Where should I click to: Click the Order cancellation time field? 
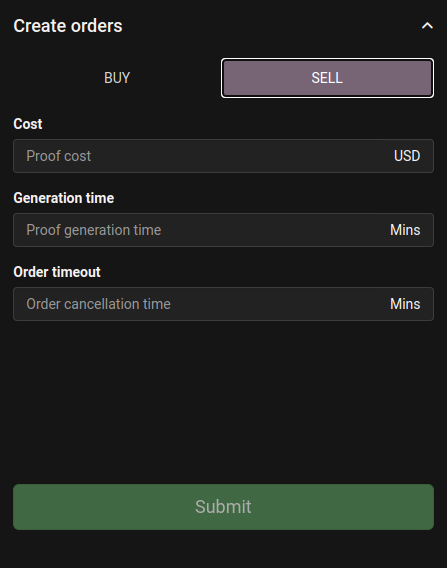224,304
